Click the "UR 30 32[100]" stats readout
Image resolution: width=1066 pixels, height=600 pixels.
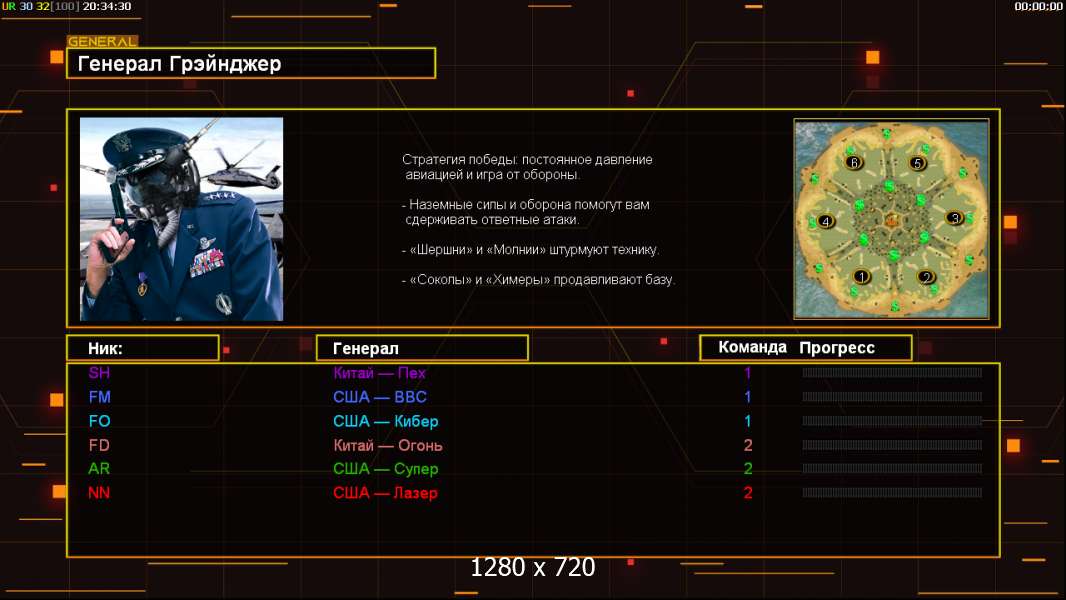pos(41,6)
